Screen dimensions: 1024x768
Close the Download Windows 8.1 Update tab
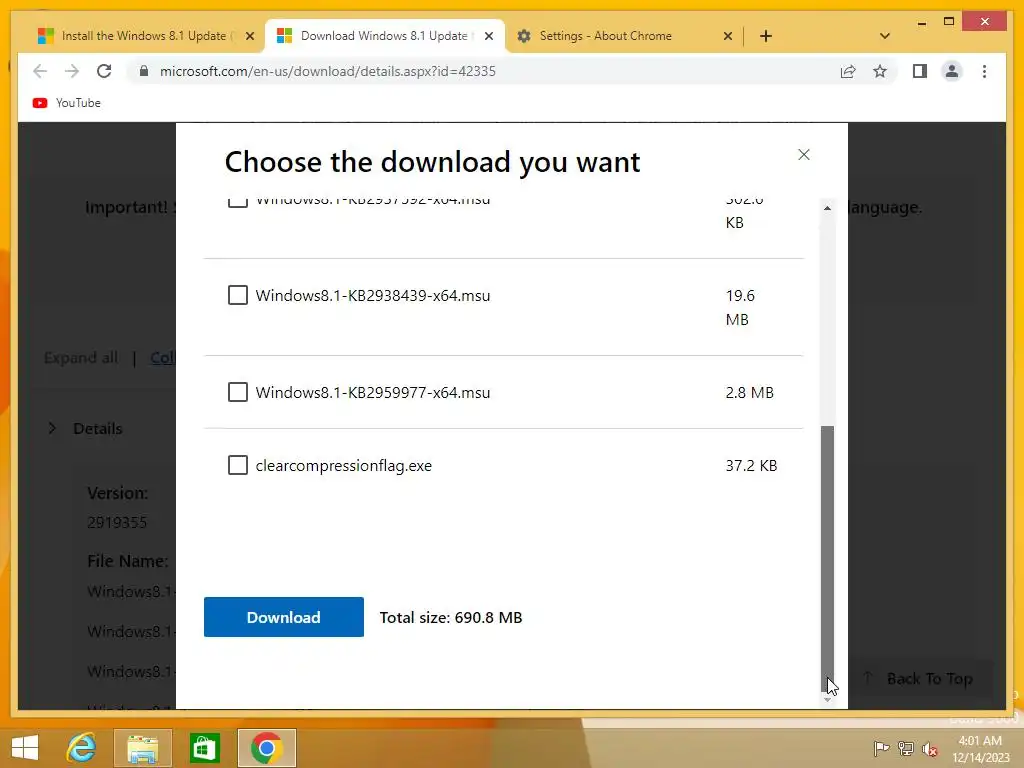coord(488,36)
